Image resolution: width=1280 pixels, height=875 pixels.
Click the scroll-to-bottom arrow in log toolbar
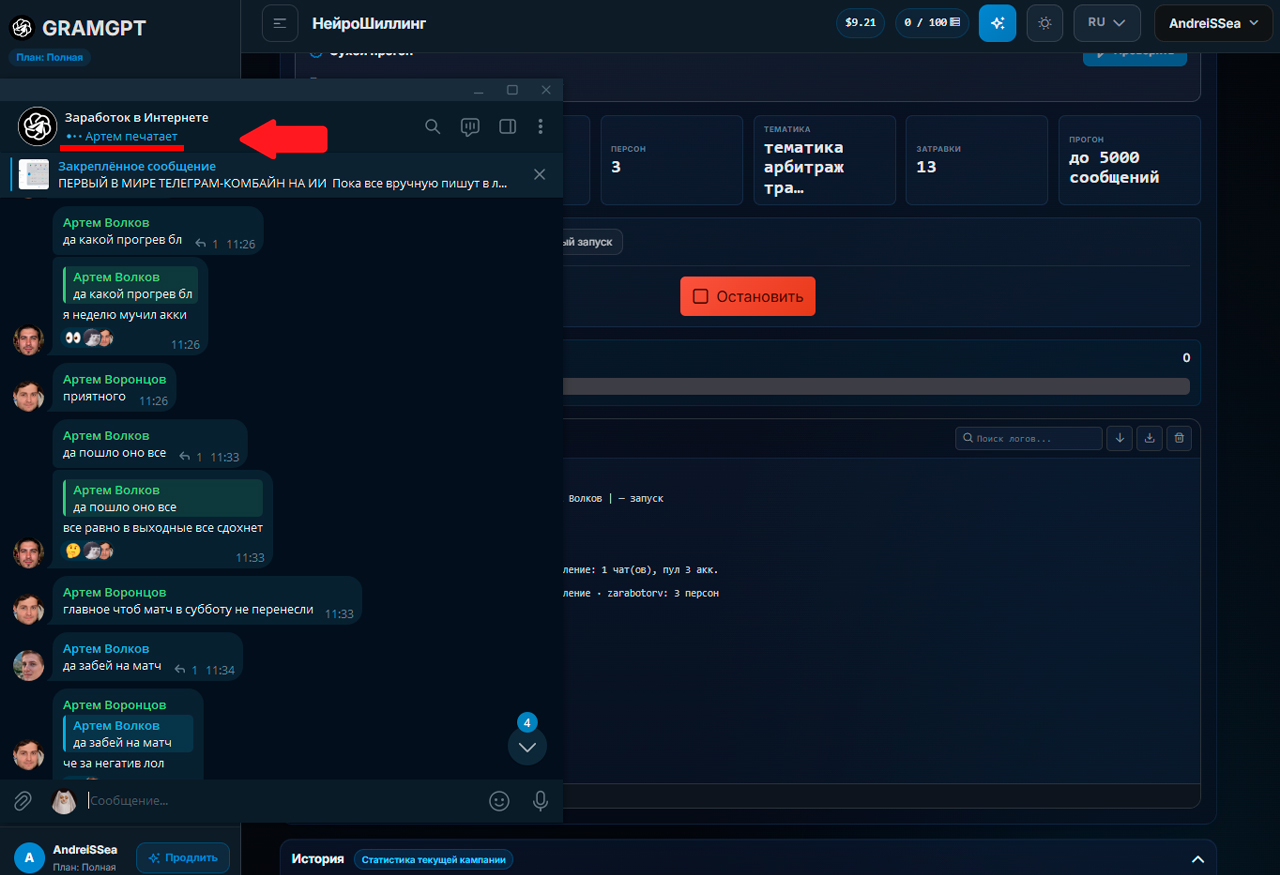(x=1120, y=438)
